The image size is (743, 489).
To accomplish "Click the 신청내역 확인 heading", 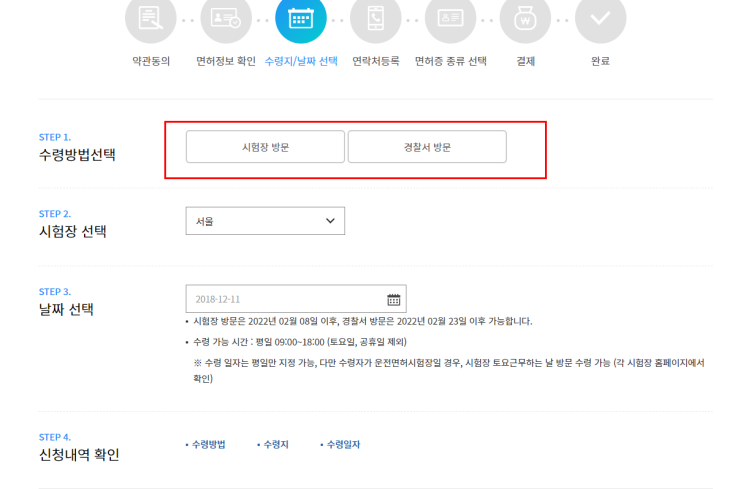I will (79, 454).
